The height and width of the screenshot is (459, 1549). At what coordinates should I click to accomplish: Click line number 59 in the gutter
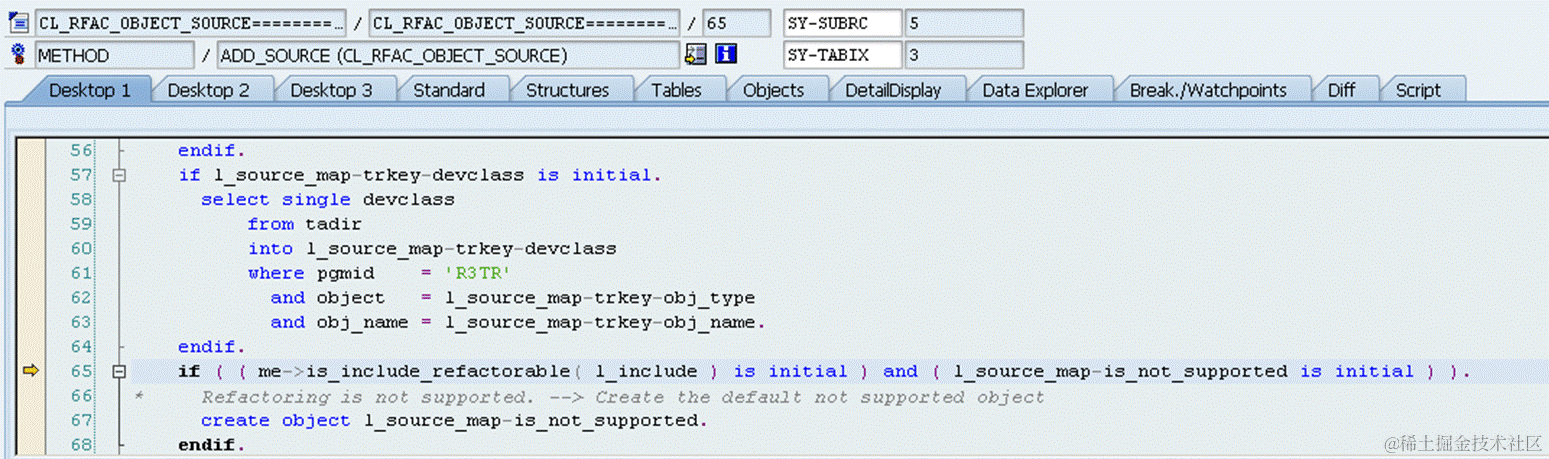pos(81,224)
